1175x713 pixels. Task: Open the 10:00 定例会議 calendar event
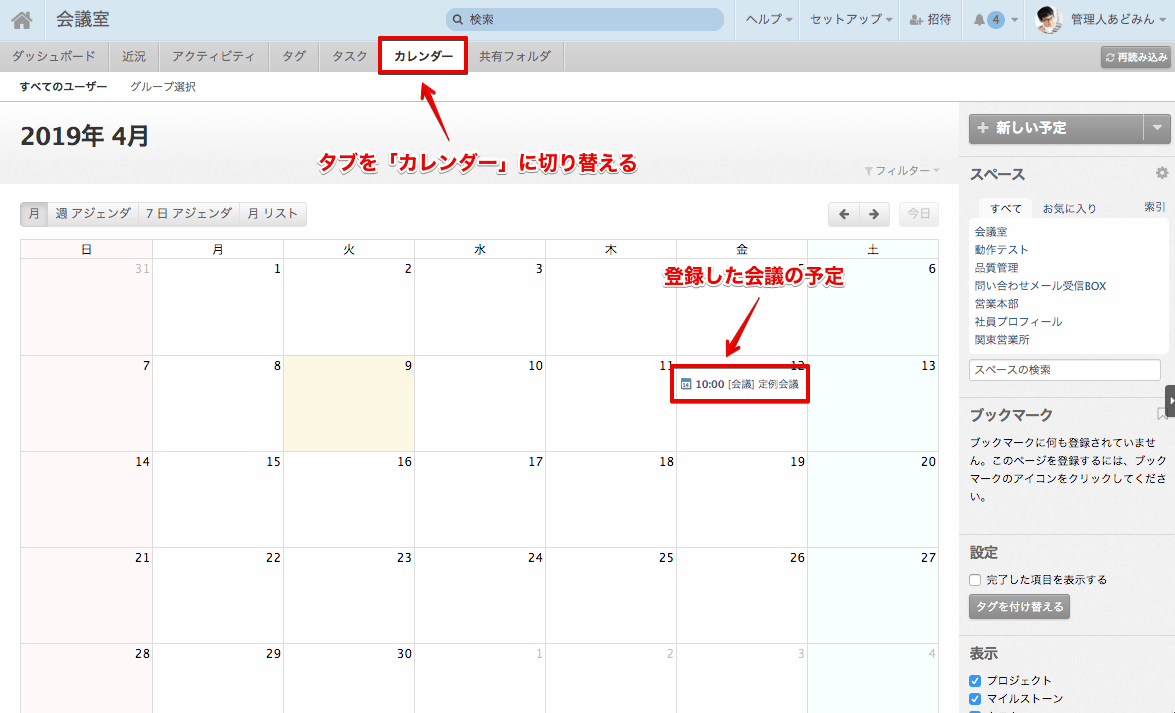(740, 384)
